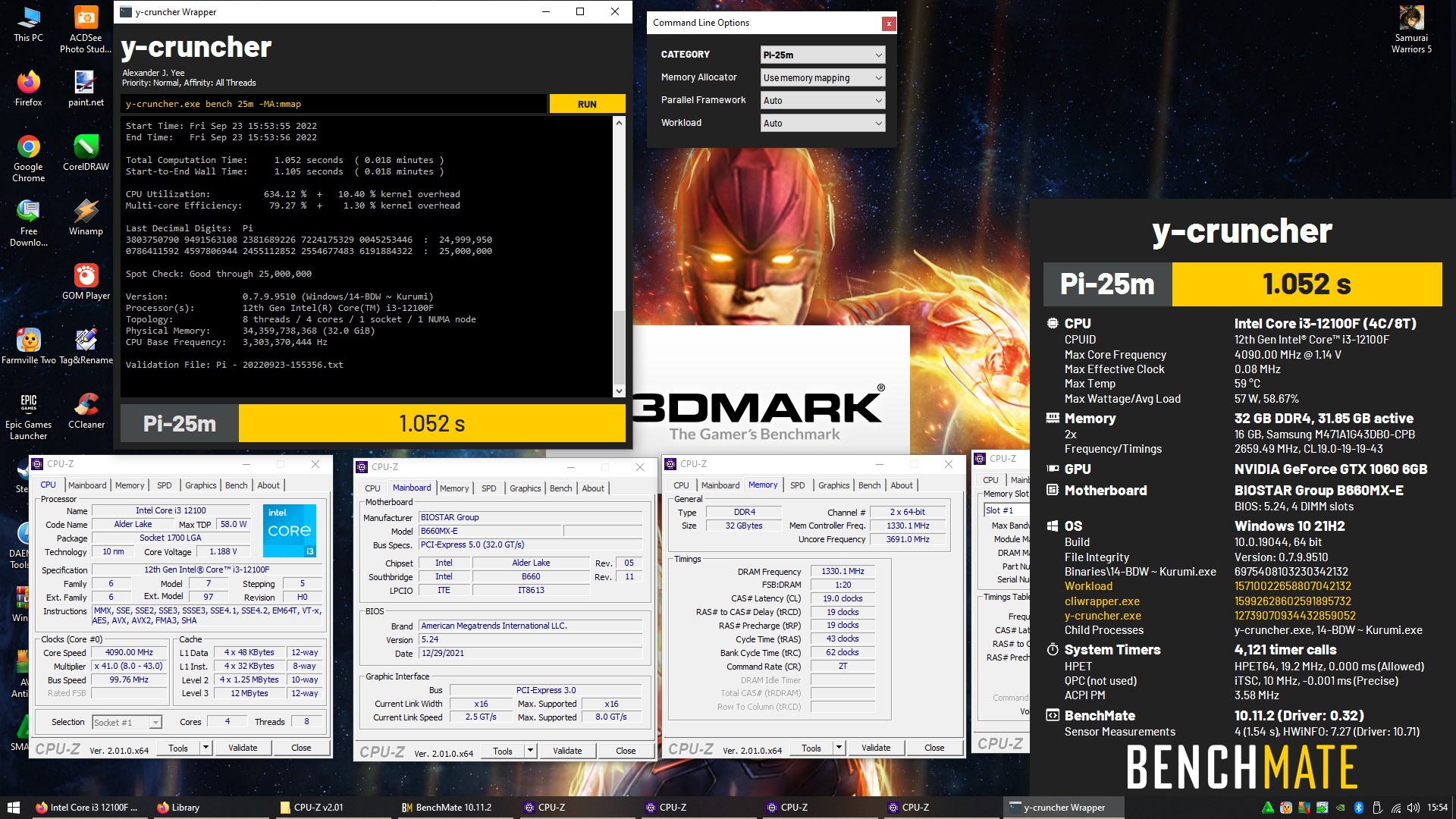This screenshot has height=819, width=1456.
Task: Expand Tools arrow in CPU-Z Mainboard window
Action: coord(530,751)
